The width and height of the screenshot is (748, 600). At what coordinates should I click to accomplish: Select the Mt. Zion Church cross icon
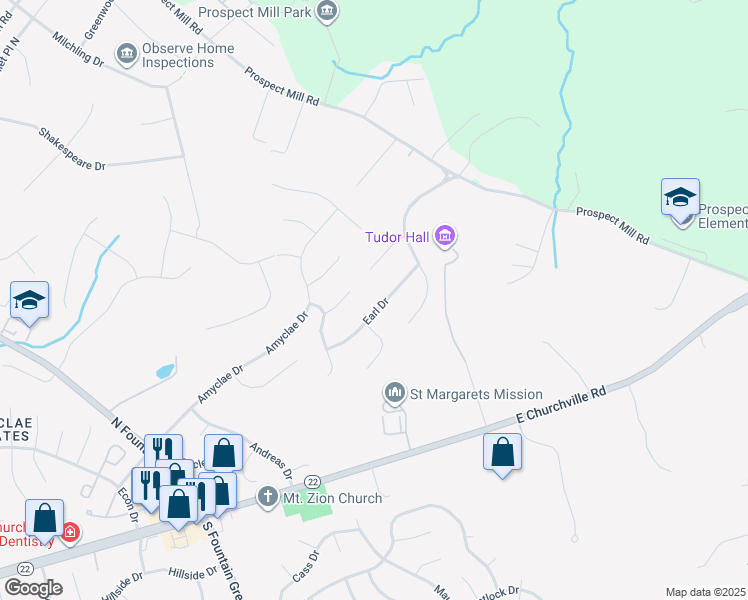click(268, 497)
